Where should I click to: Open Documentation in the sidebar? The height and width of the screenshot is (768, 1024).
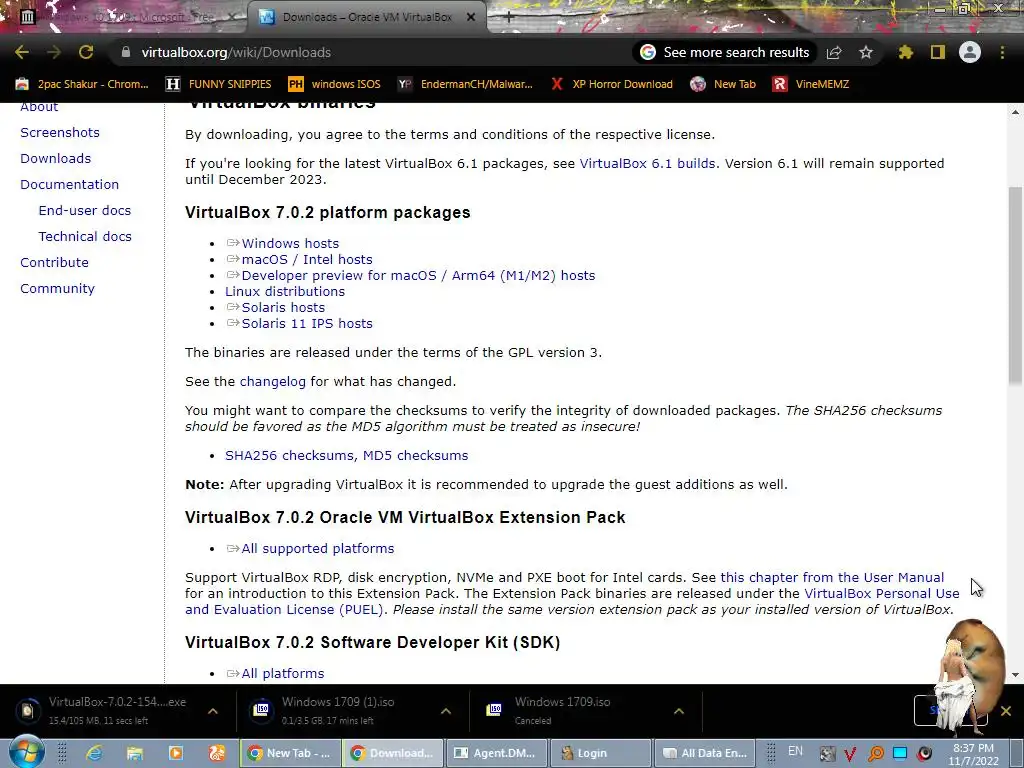pyautogui.click(x=70, y=185)
